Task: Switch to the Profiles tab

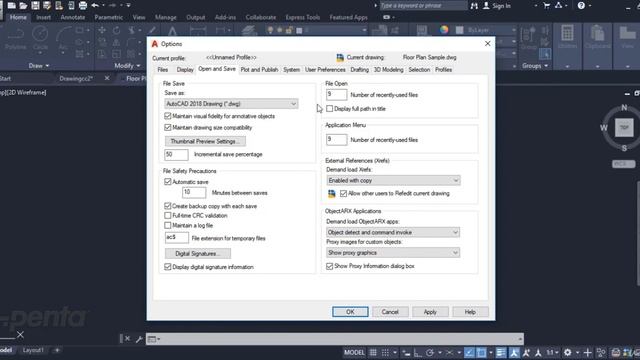Action: tap(443, 70)
